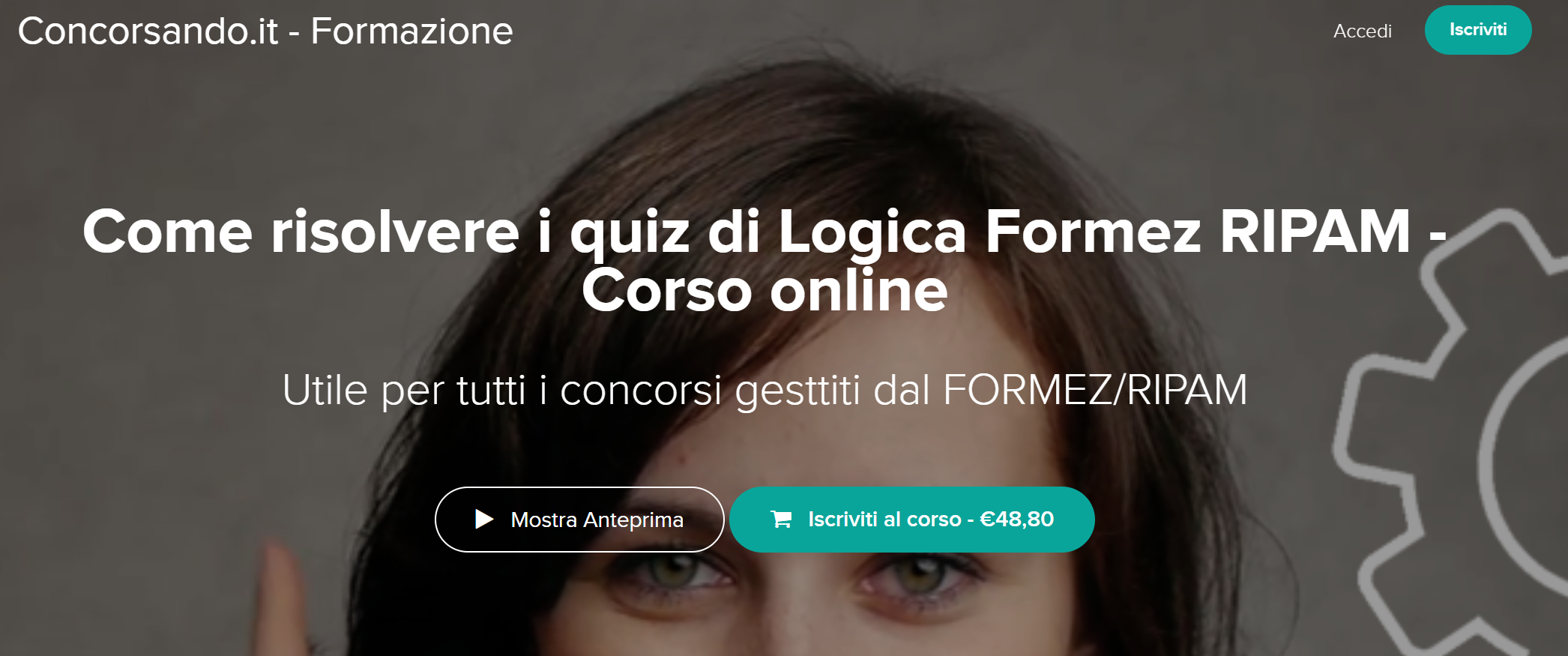The height and width of the screenshot is (656, 1568).
Task: Click the play triangle icon for preview
Action: (x=484, y=519)
